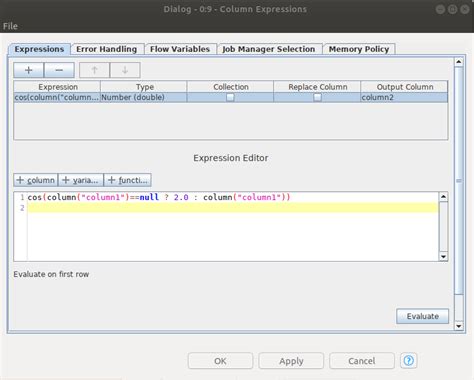
Task: Click the Apply button
Action: pos(291,361)
